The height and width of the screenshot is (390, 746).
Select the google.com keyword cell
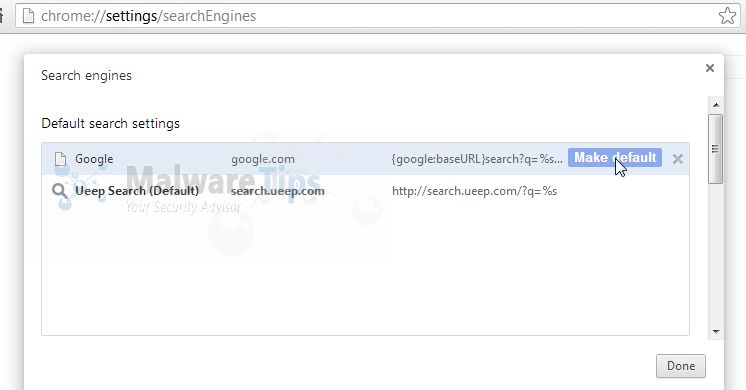click(x=263, y=159)
